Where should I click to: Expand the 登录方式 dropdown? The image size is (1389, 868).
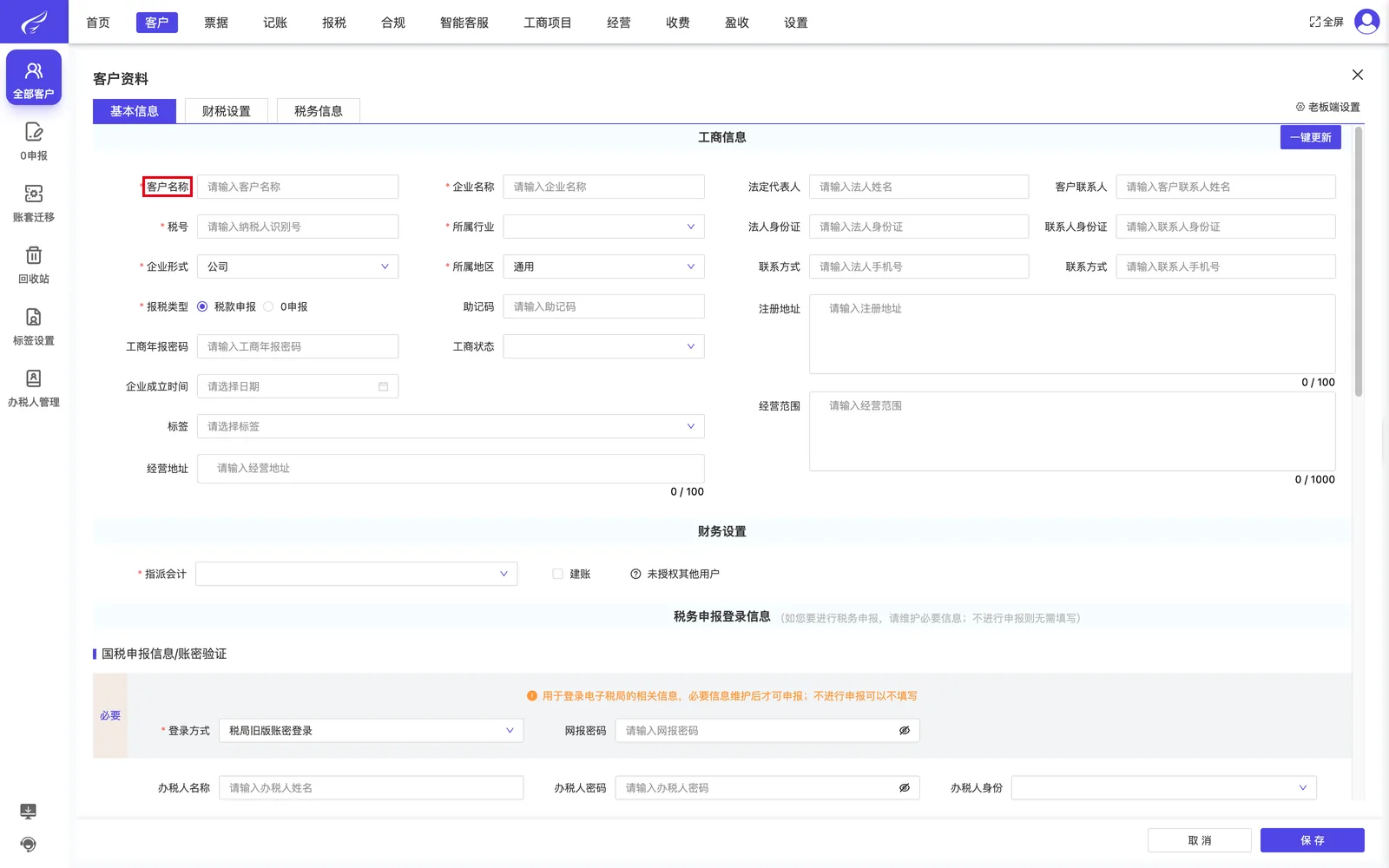(371, 731)
